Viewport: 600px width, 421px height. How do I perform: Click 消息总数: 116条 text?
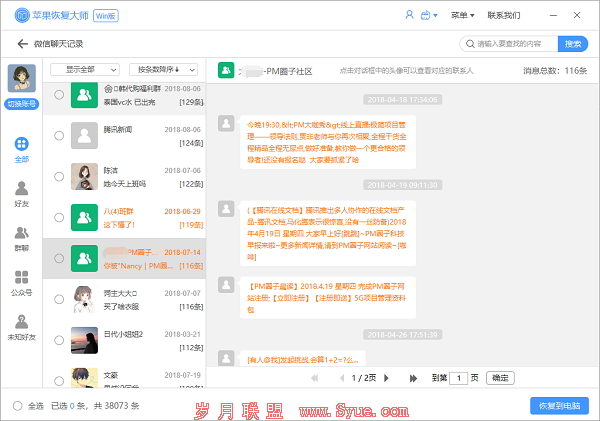(555, 71)
